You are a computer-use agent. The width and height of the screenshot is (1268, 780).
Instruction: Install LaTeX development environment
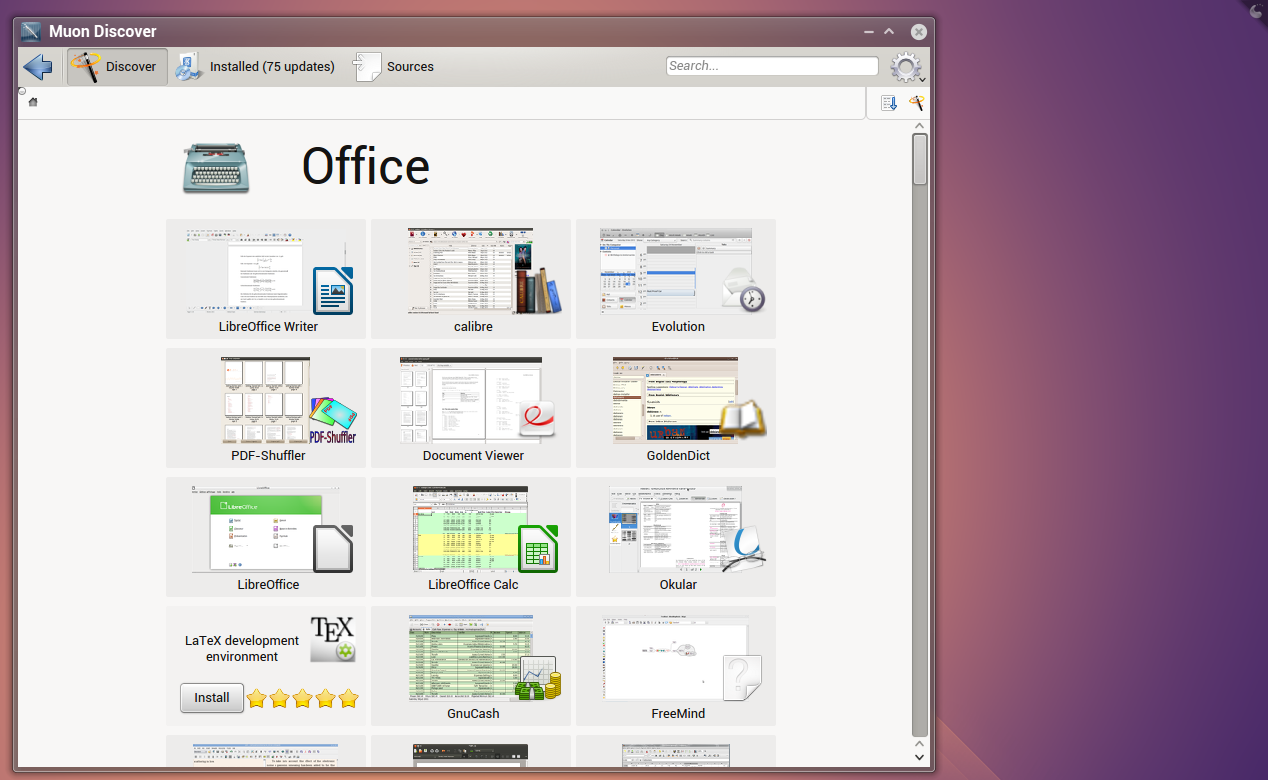(212, 698)
